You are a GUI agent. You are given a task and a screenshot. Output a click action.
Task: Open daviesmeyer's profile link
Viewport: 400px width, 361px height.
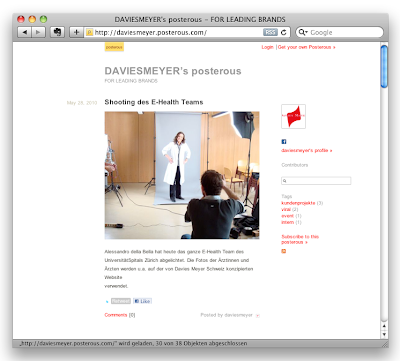point(307,150)
